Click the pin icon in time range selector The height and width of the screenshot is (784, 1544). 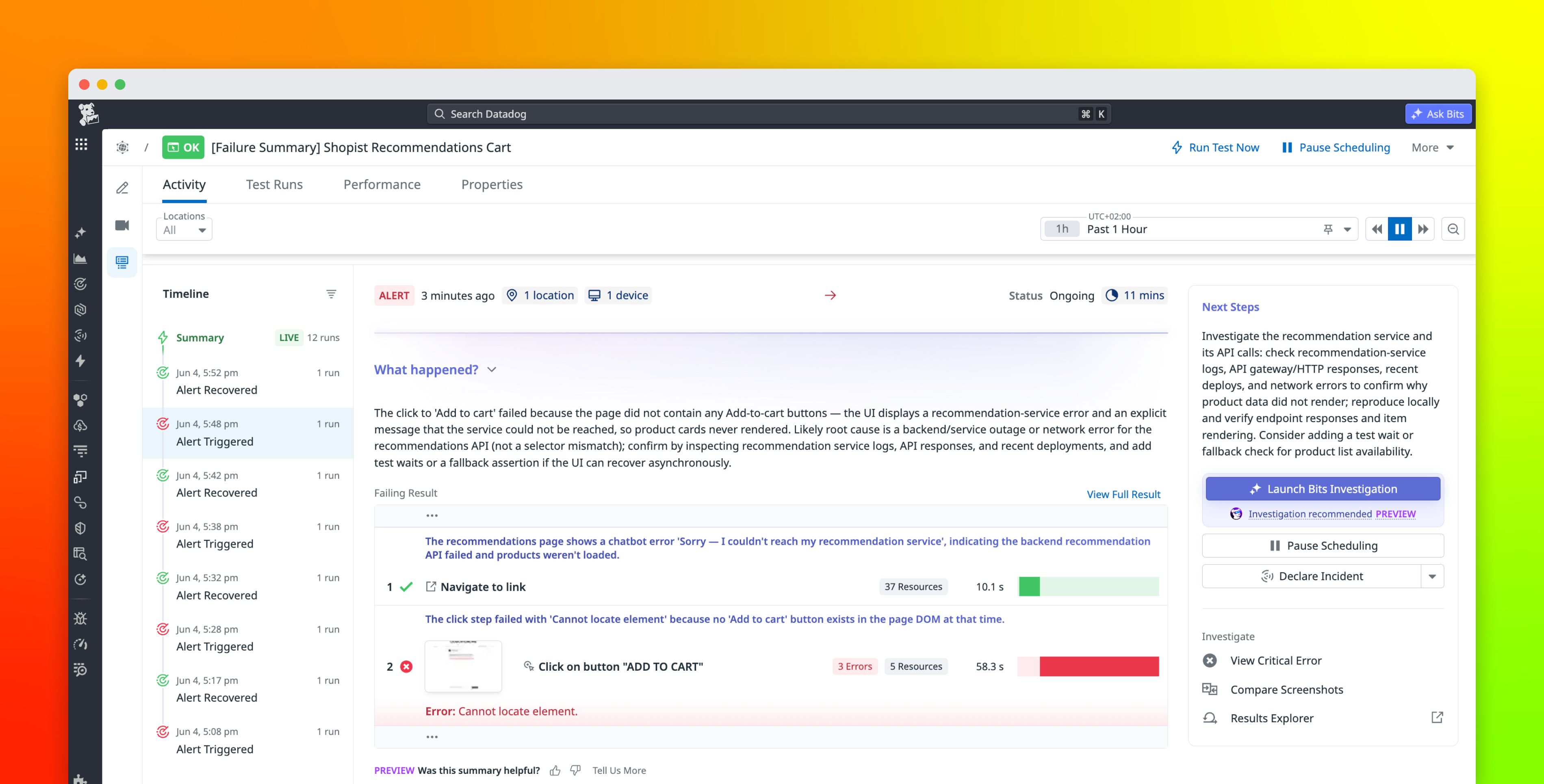(1328, 229)
